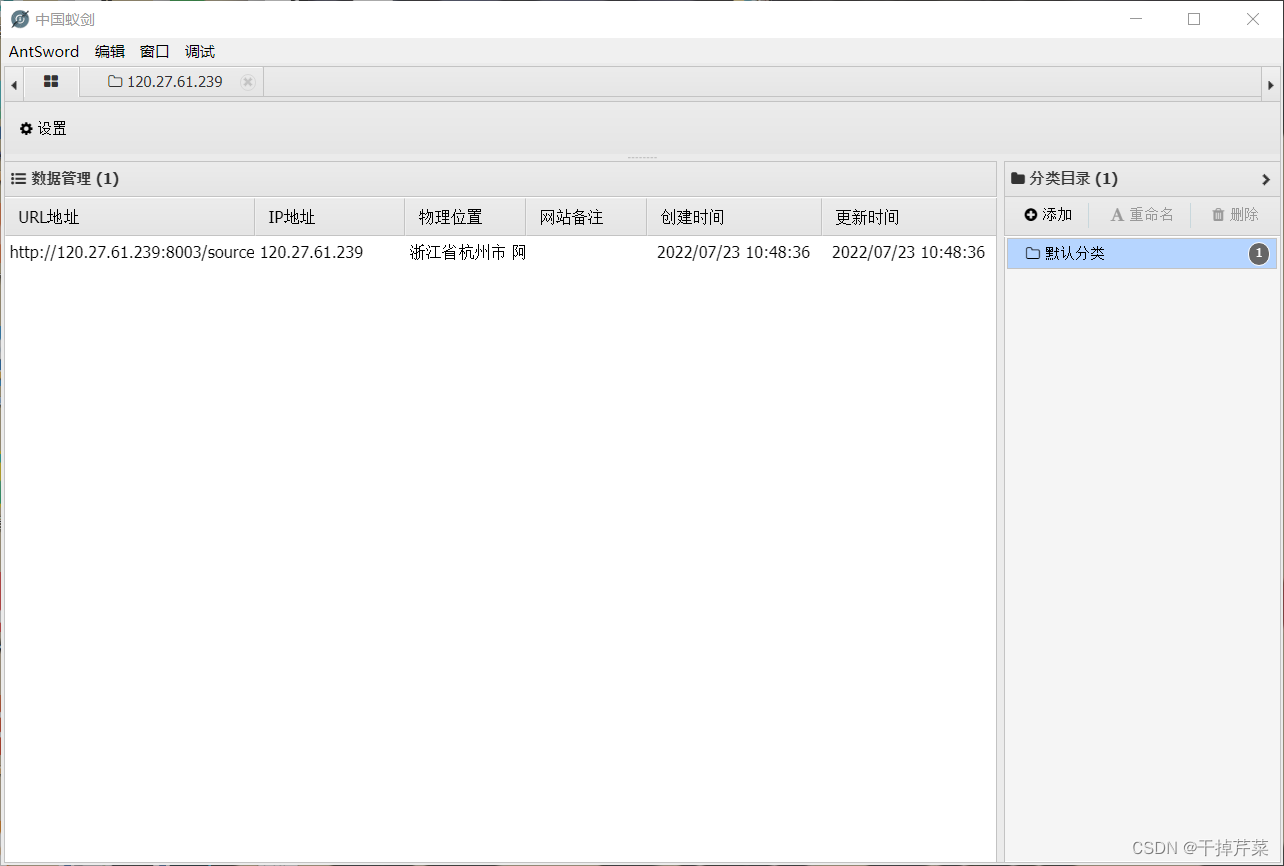Open the AntSword menu
This screenshot has width=1284, height=866.
click(44, 51)
